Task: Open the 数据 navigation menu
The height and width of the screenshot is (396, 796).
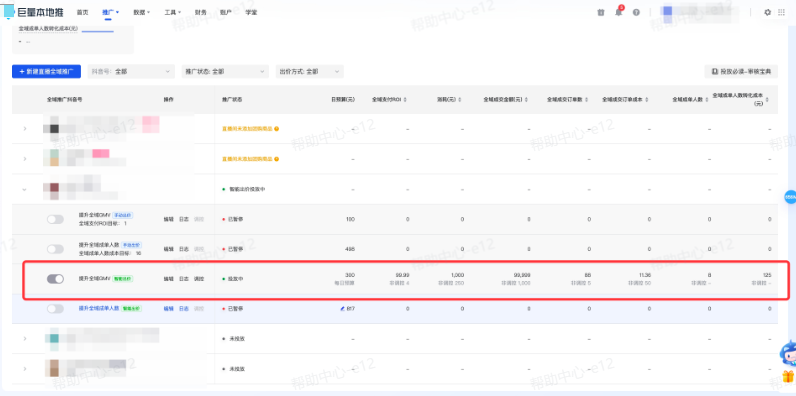Action: 142,12
